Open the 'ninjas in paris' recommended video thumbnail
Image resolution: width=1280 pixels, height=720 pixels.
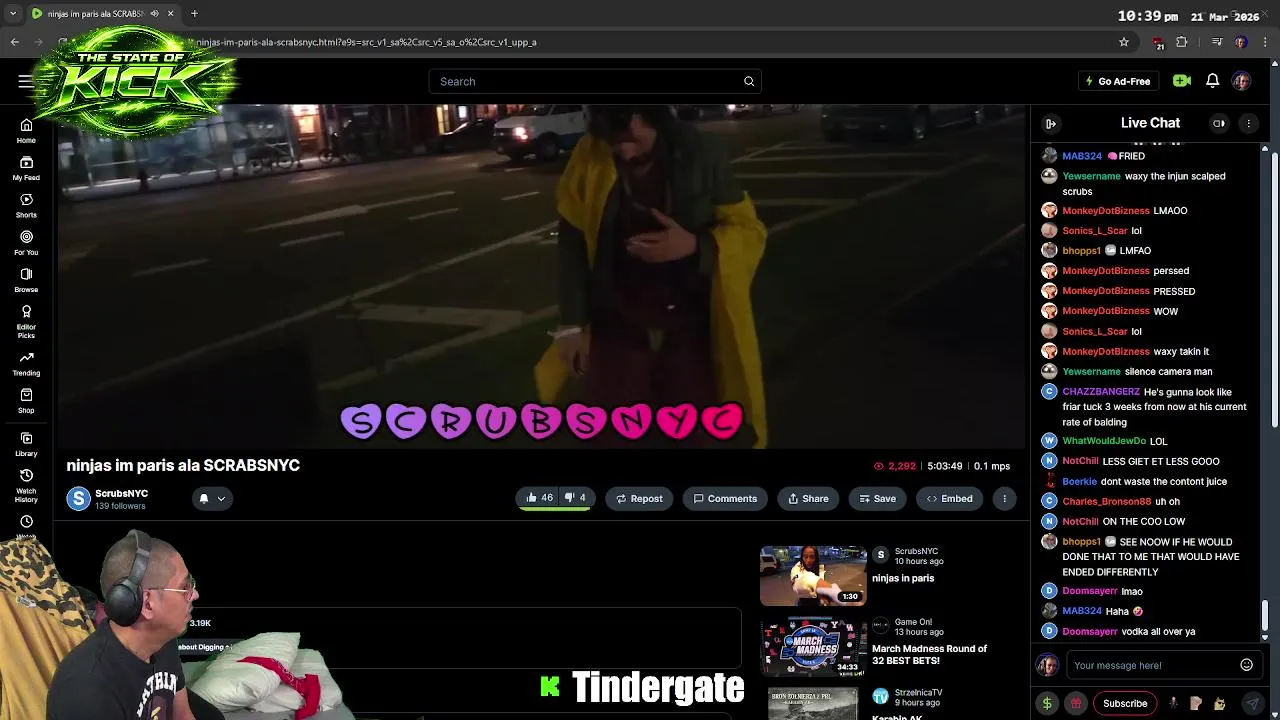813,575
